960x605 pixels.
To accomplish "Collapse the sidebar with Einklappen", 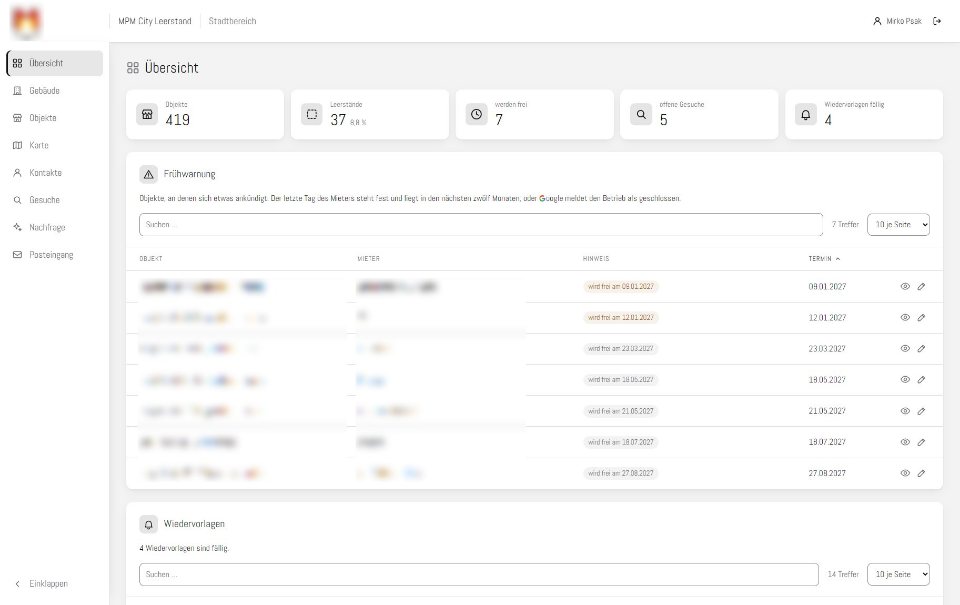I will 42,584.
